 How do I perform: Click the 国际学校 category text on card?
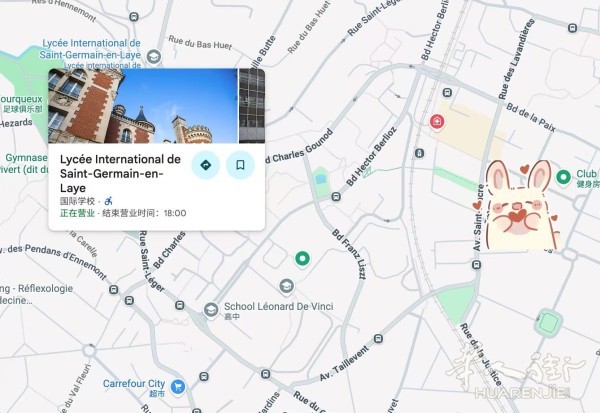(x=77, y=201)
